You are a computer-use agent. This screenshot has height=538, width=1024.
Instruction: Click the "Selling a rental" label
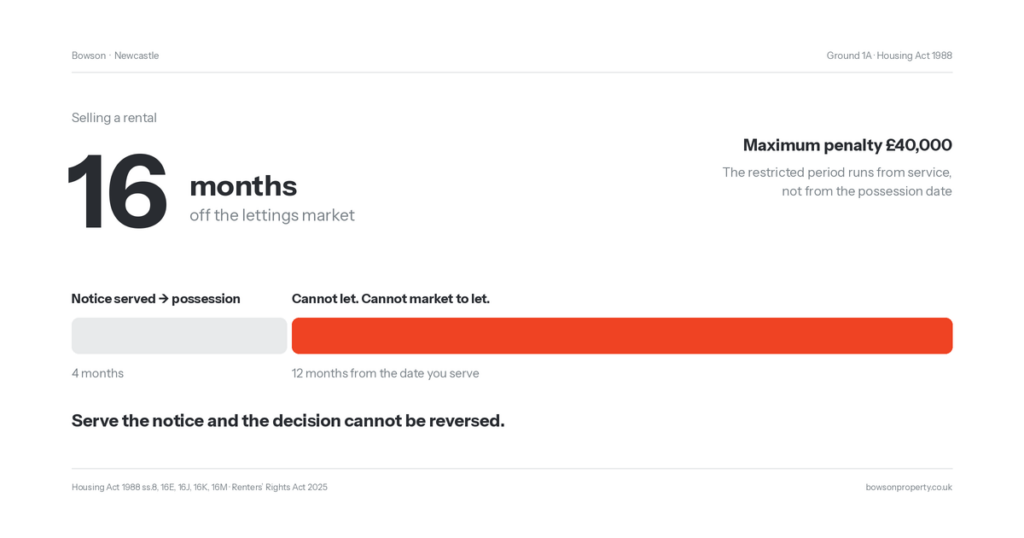(114, 118)
